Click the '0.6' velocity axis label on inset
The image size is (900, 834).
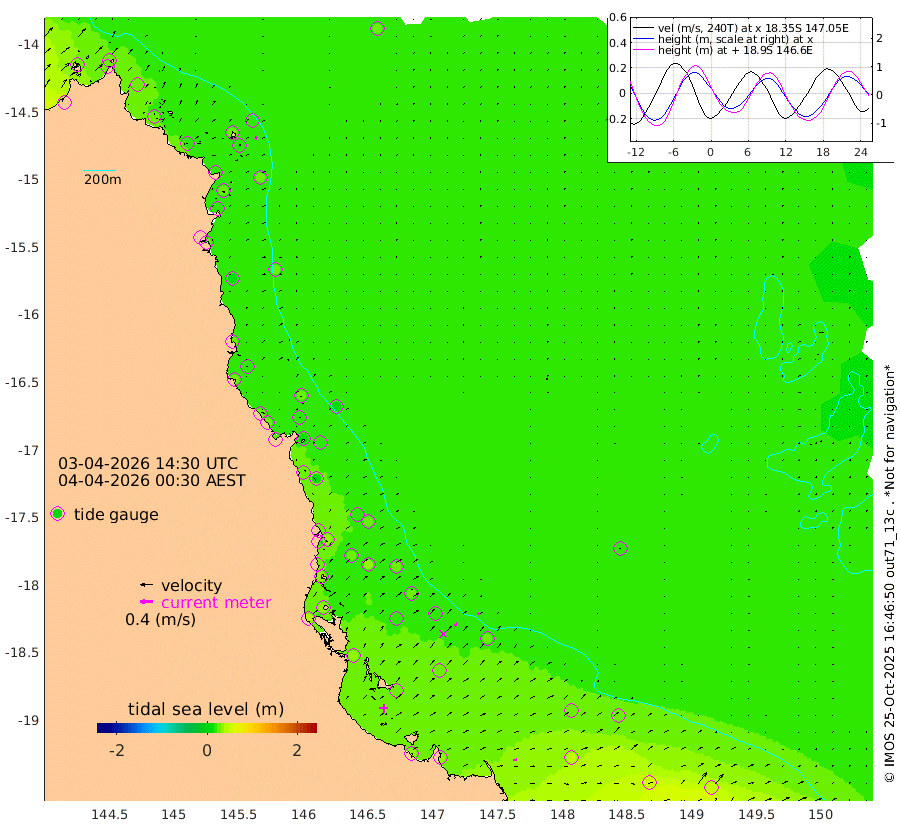pos(618,17)
